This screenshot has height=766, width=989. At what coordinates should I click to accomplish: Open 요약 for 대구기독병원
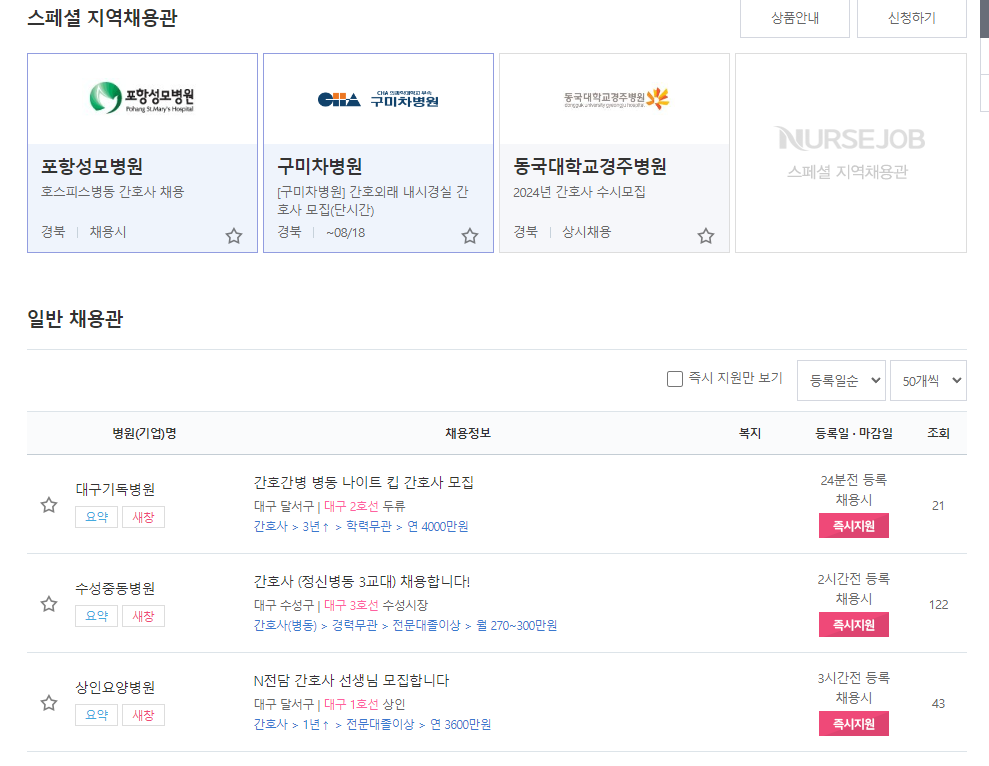(x=96, y=517)
